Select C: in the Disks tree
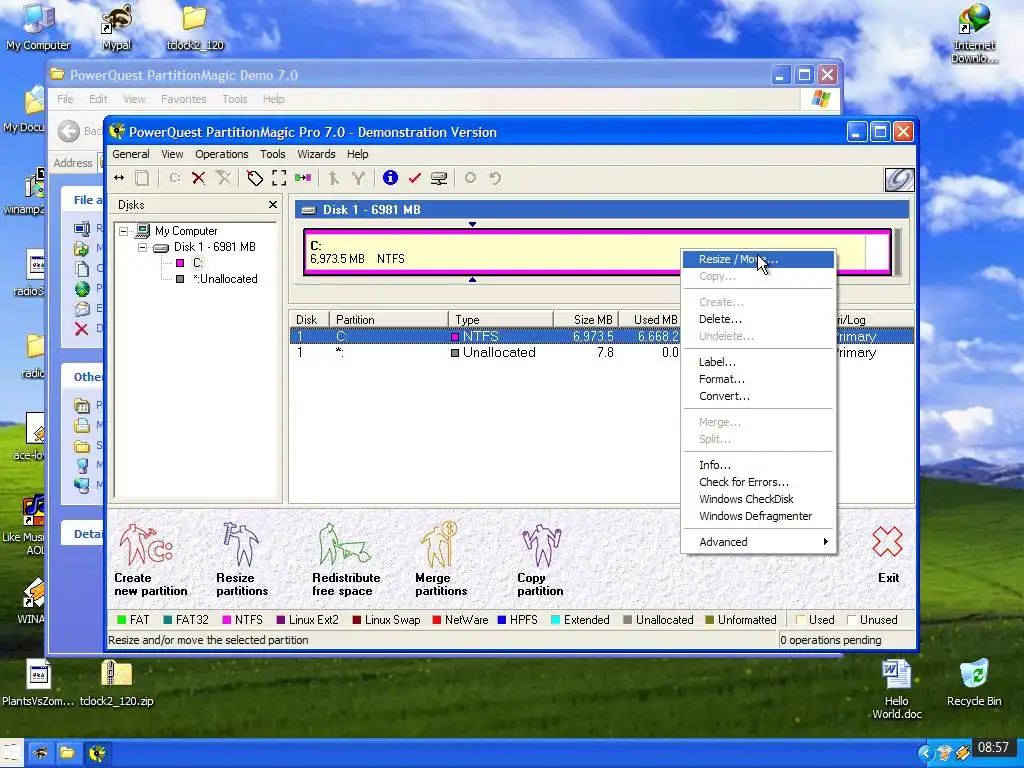The image size is (1024, 768). pyautogui.click(x=198, y=263)
